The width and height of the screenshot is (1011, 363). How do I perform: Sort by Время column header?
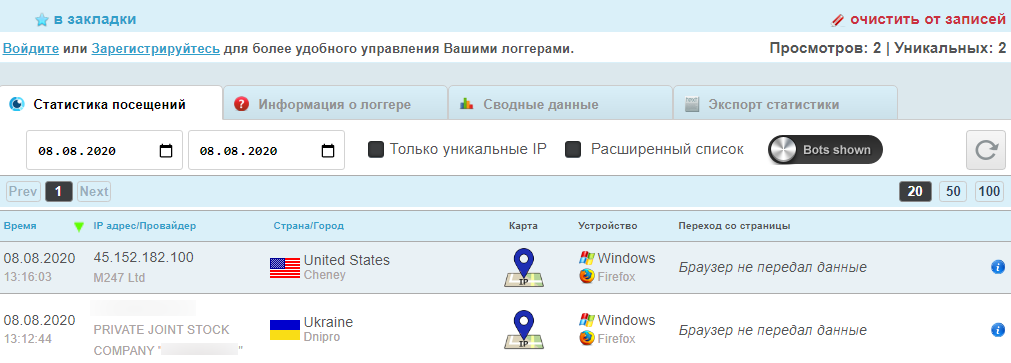[x=20, y=226]
